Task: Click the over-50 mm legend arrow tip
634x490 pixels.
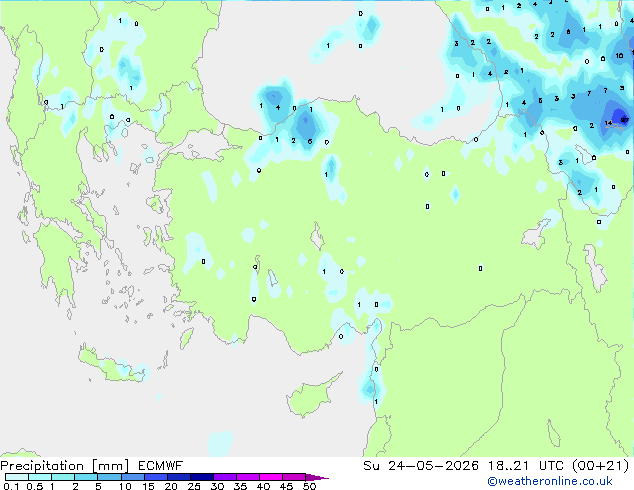Action: pyautogui.click(x=317, y=477)
